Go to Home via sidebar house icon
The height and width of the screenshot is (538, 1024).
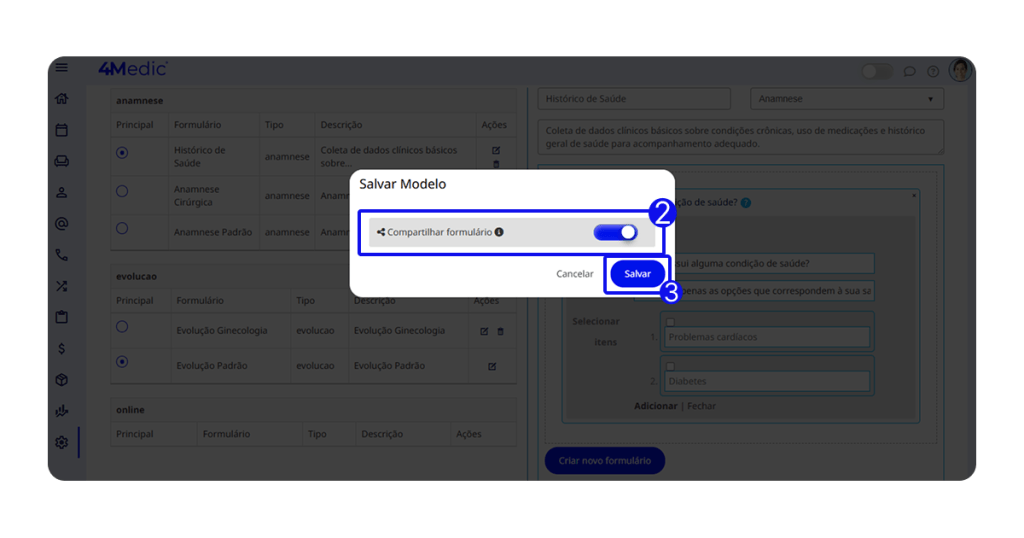pyautogui.click(x=62, y=99)
